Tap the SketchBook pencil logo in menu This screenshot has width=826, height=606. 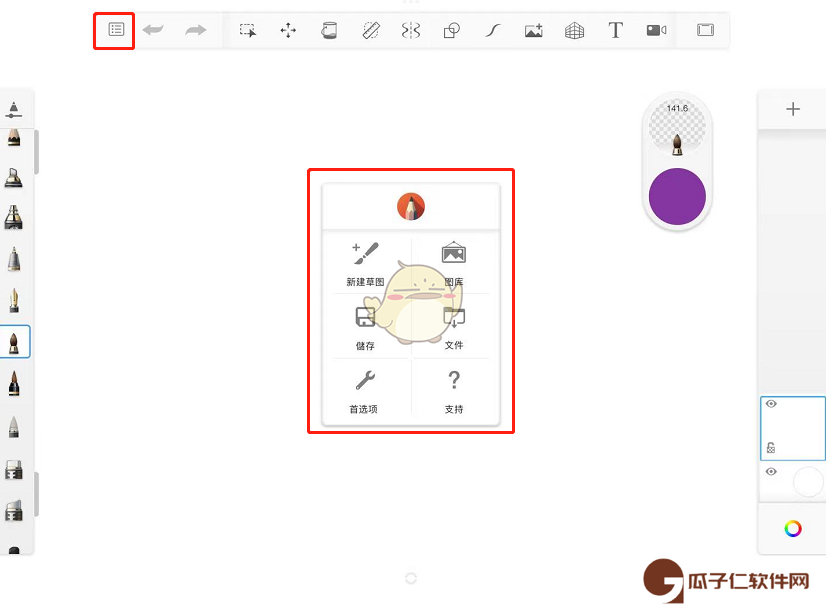(x=411, y=206)
